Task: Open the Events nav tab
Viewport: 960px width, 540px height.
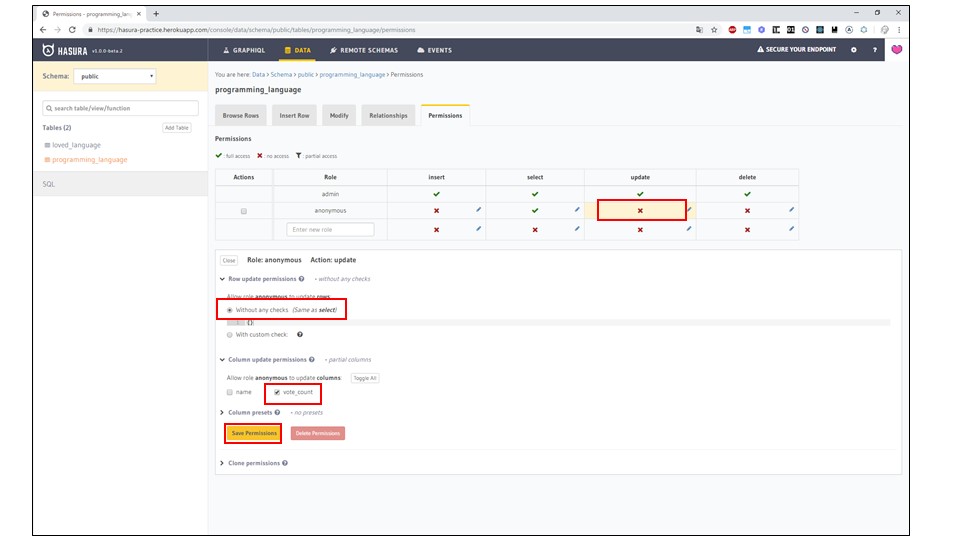Action: (435, 50)
